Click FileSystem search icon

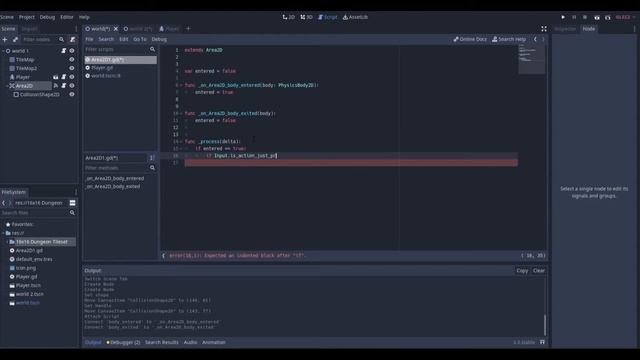pos(72,213)
